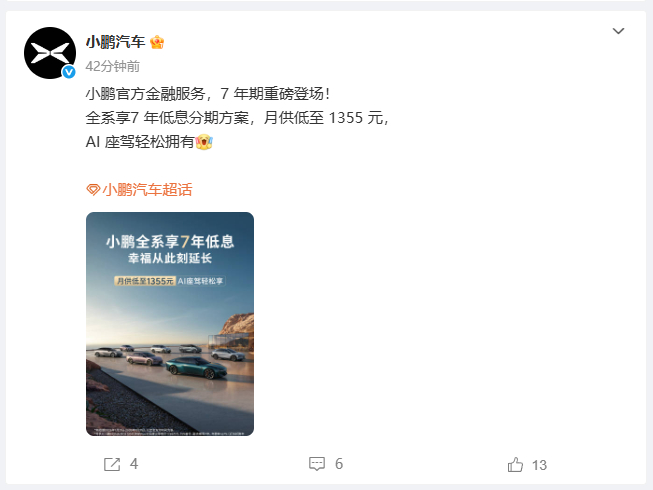
Task: Click the crown membership badge beside username
Action: tap(157, 42)
